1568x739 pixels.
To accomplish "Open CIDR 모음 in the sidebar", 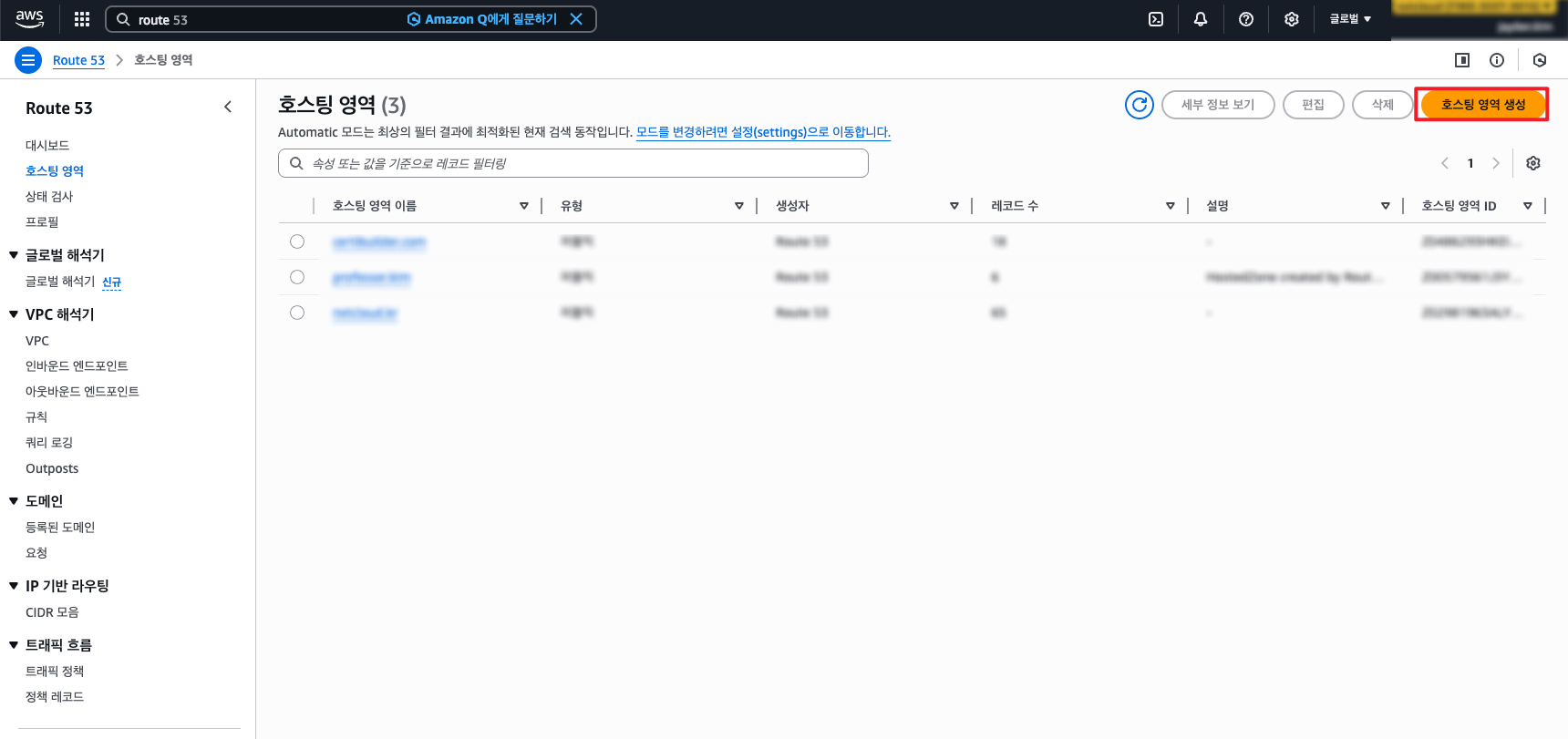I will 52,612.
